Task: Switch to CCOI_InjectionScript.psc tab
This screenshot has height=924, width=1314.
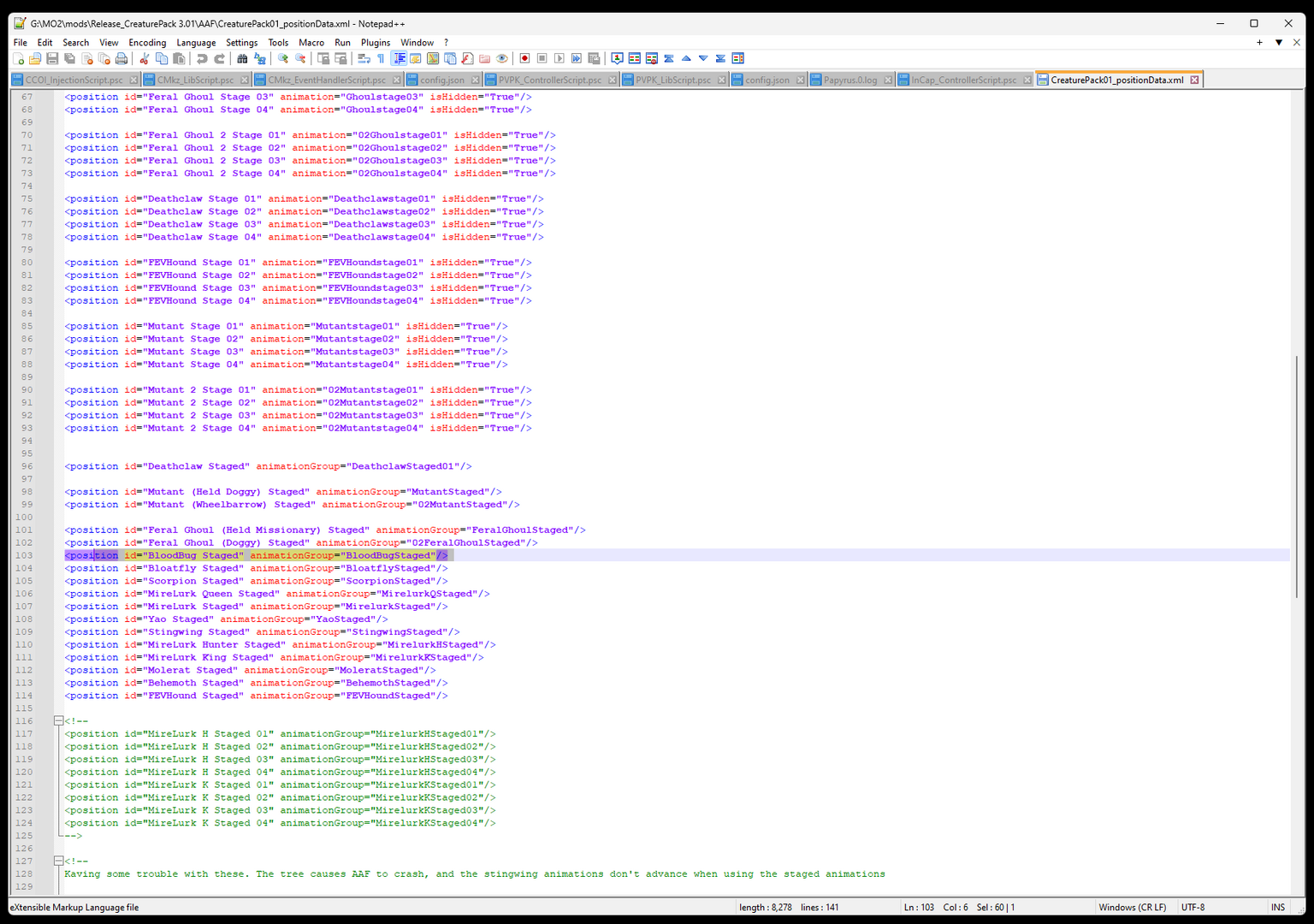Action: pyautogui.click(x=74, y=80)
